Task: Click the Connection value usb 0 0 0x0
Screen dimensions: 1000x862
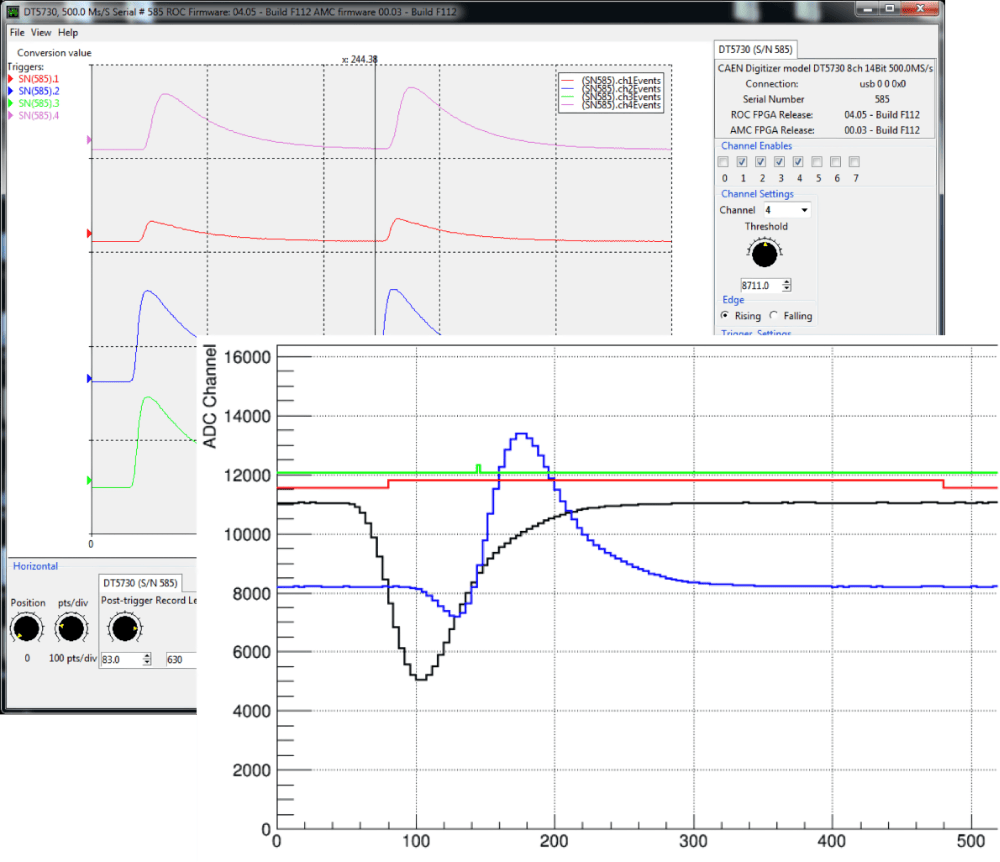Action: pos(882,84)
